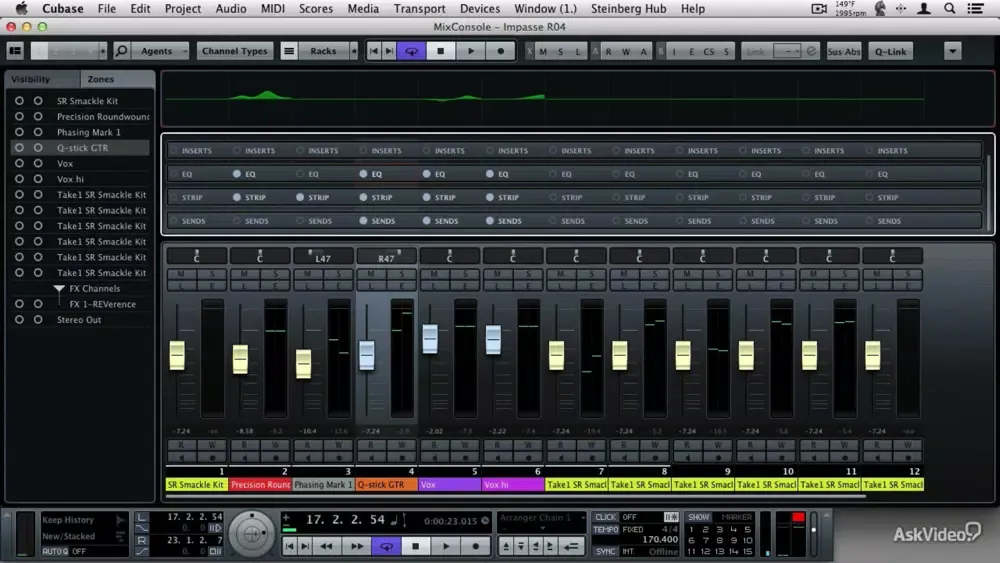Toggle SENDS on Vox hi channel
The height and width of the screenshot is (563, 1000).
489,221
